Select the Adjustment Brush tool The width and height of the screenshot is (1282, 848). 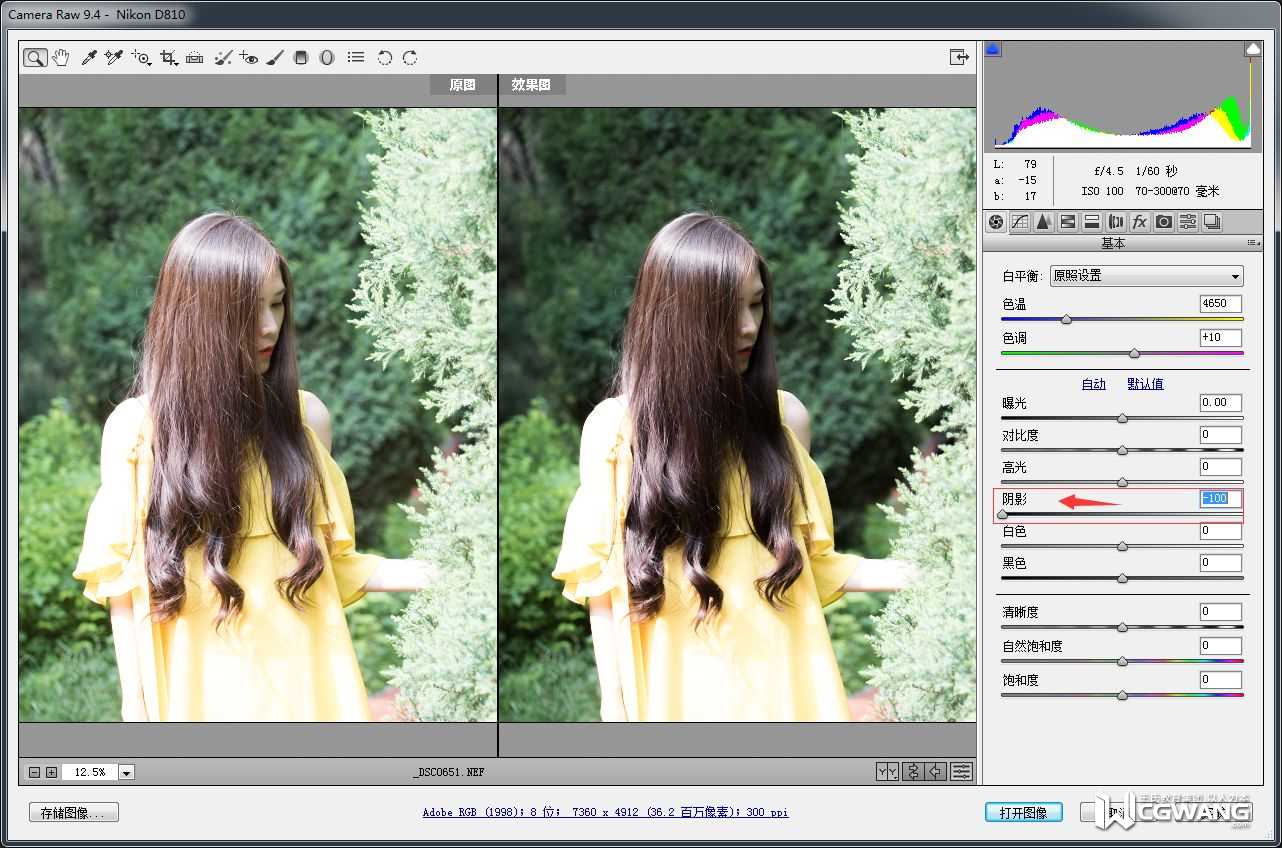(x=275, y=58)
